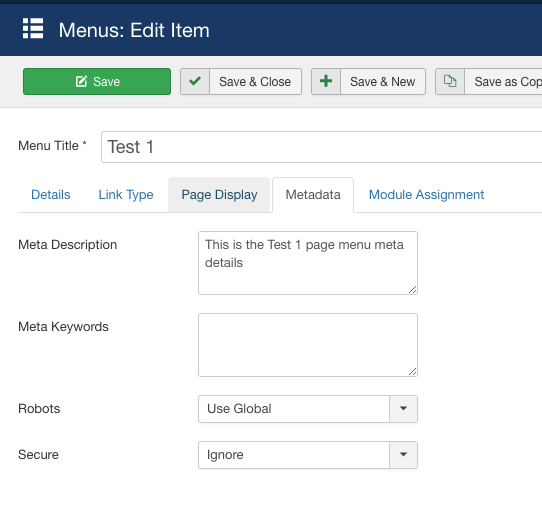Click the green checkmark icon beside Save & Close
542x515 pixels.
195,82
